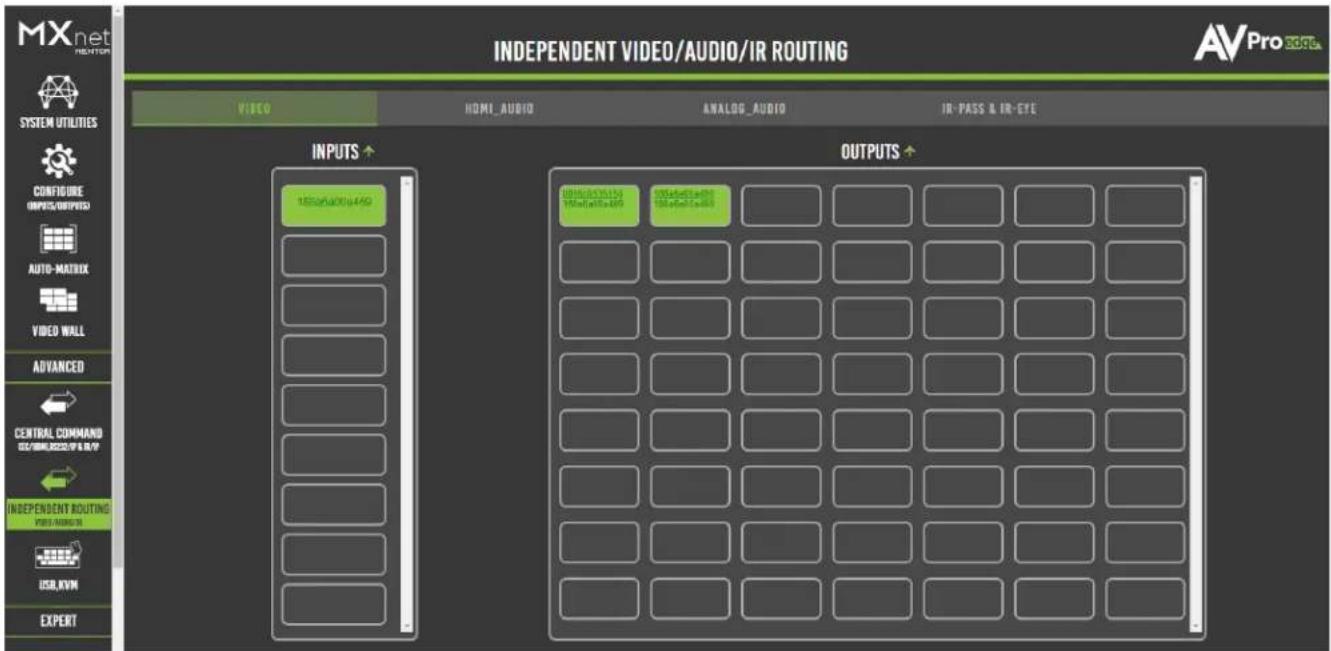Open the Configure gear-wrench icon
Screen dimensions: 1331x651
click(x=57, y=162)
